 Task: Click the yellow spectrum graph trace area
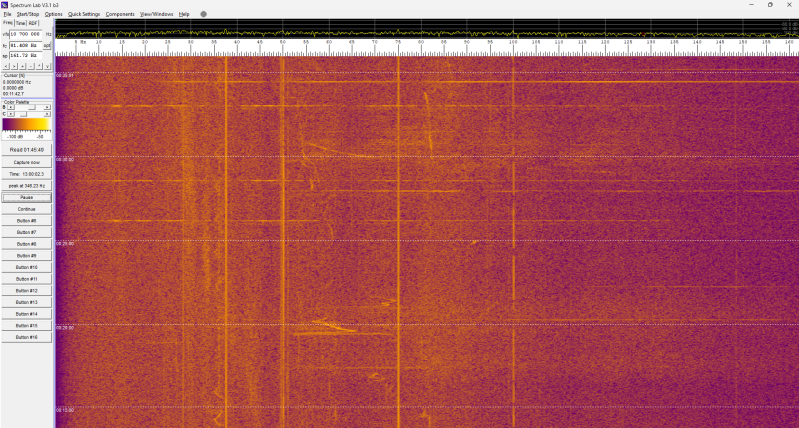[x=427, y=29]
